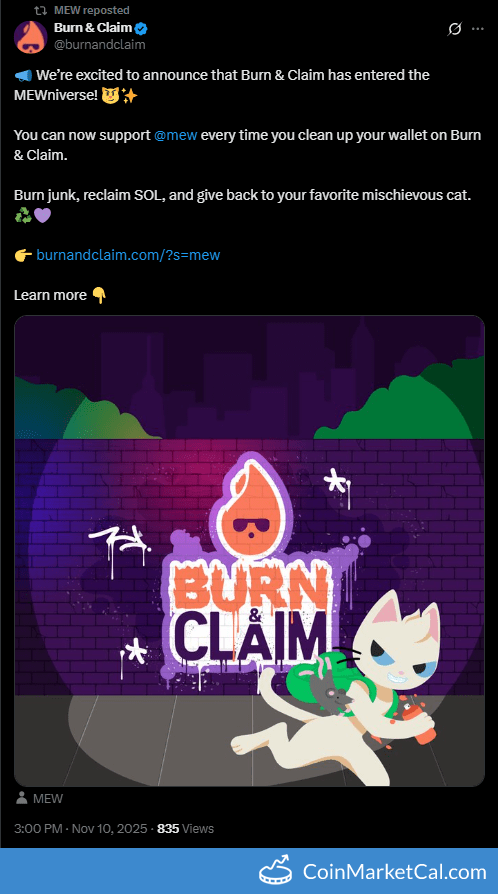This screenshot has width=498, height=894.
Task: Click the CoinMarketCal.com watermark text
Action: pyautogui.click(x=394, y=872)
